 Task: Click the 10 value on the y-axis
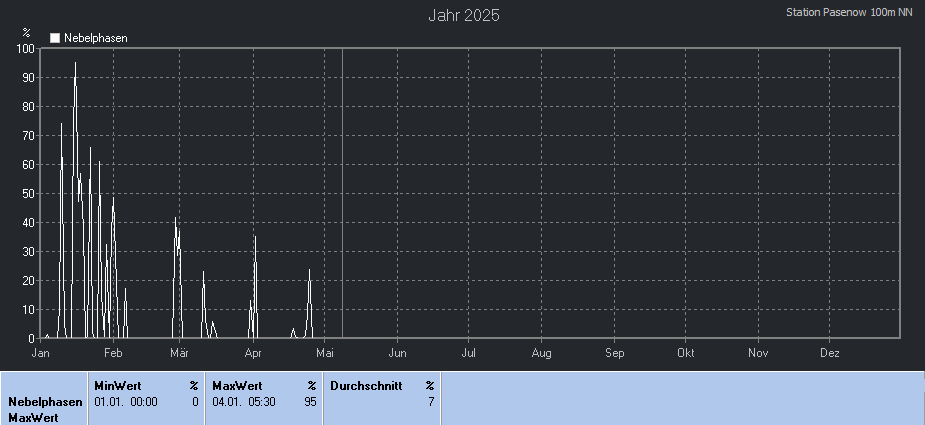pyautogui.click(x=29, y=309)
